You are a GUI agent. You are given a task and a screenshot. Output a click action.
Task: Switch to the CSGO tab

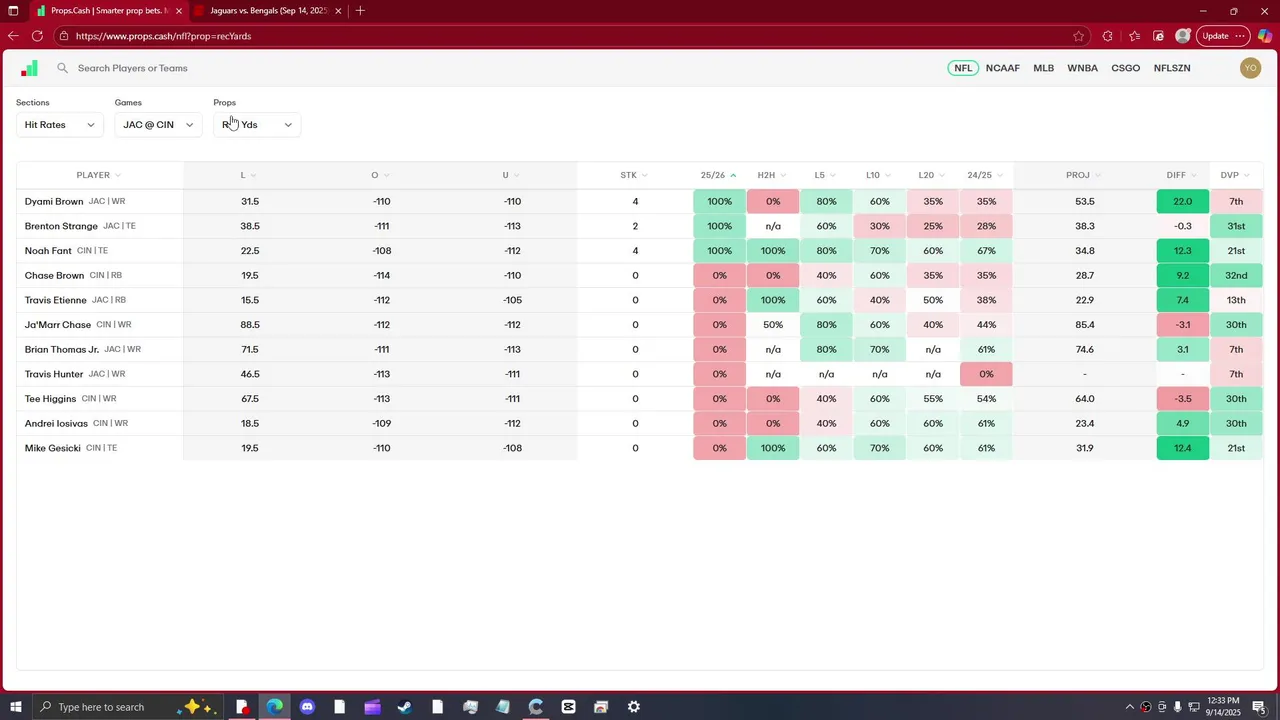pyautogui.click(x=1126, y=68)
